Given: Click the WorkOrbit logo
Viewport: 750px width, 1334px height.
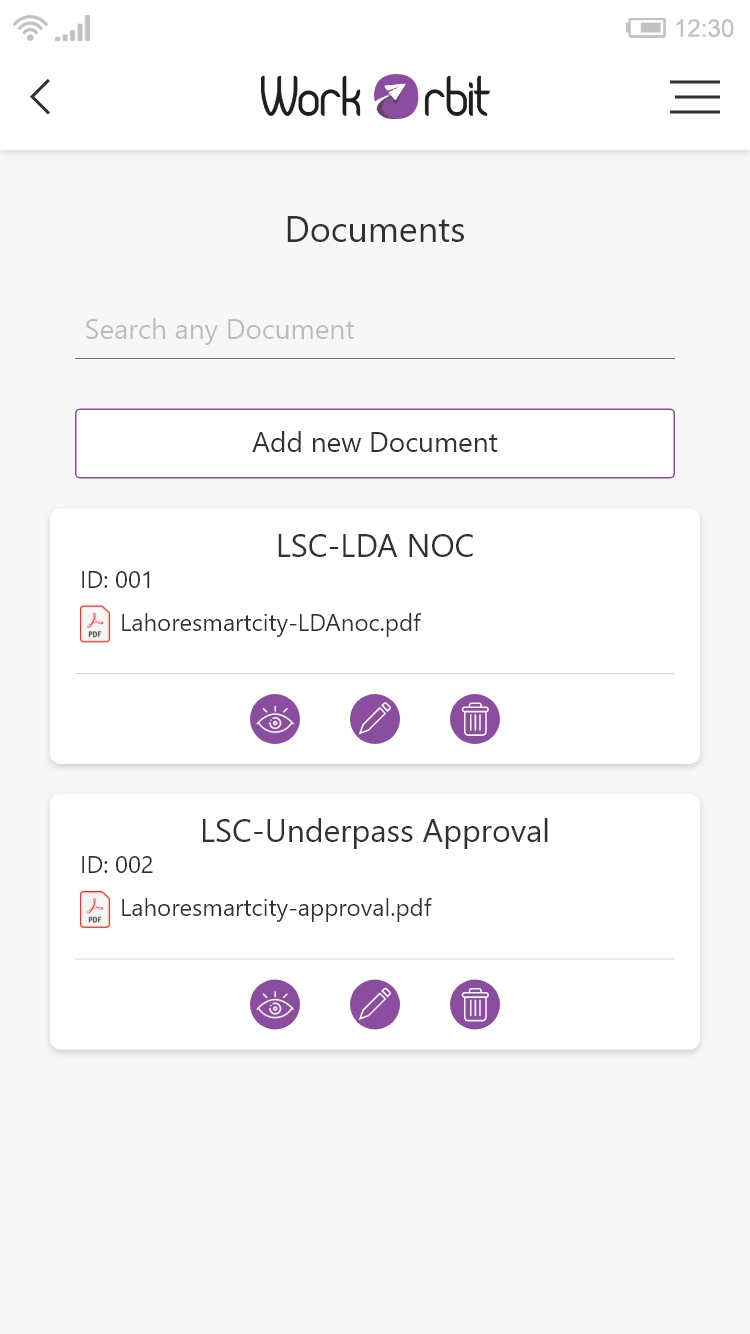Looking at the screenshot, I should point(375,97).
